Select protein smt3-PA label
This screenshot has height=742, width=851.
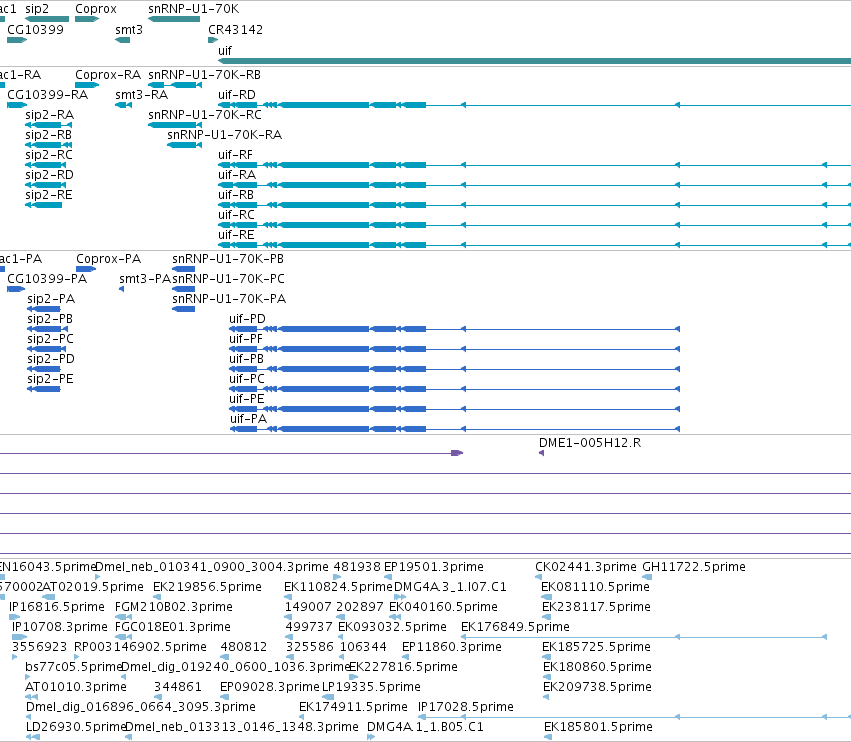click(145, 279)
